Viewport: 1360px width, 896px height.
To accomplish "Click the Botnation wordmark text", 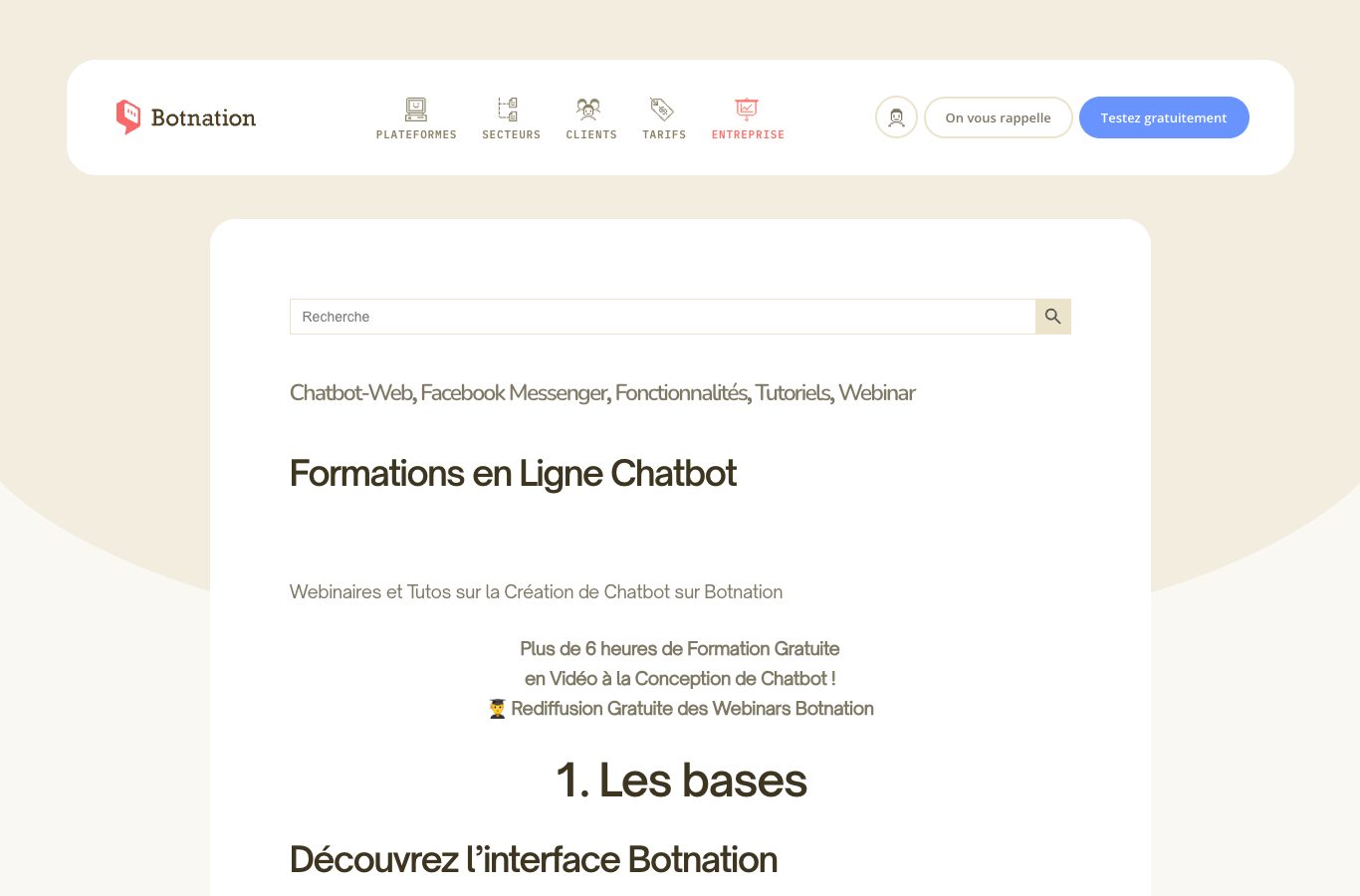I will pyautogui.click(x=203, y=117).
